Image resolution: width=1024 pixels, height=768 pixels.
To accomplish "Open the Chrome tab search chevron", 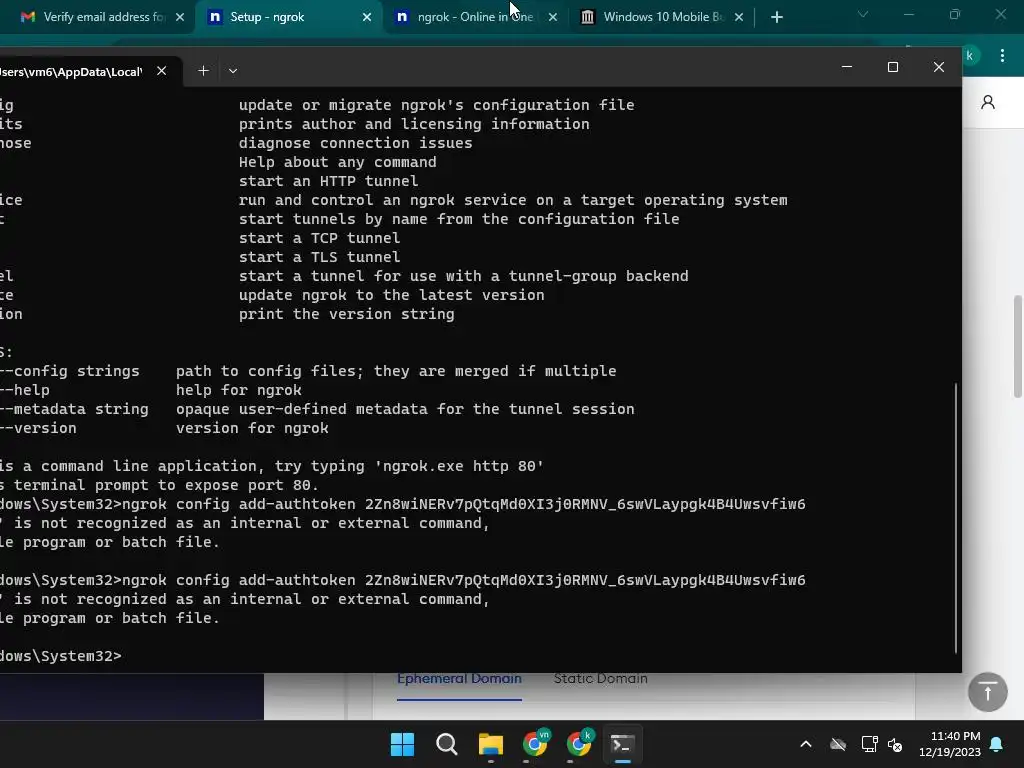I will [863, 14].
